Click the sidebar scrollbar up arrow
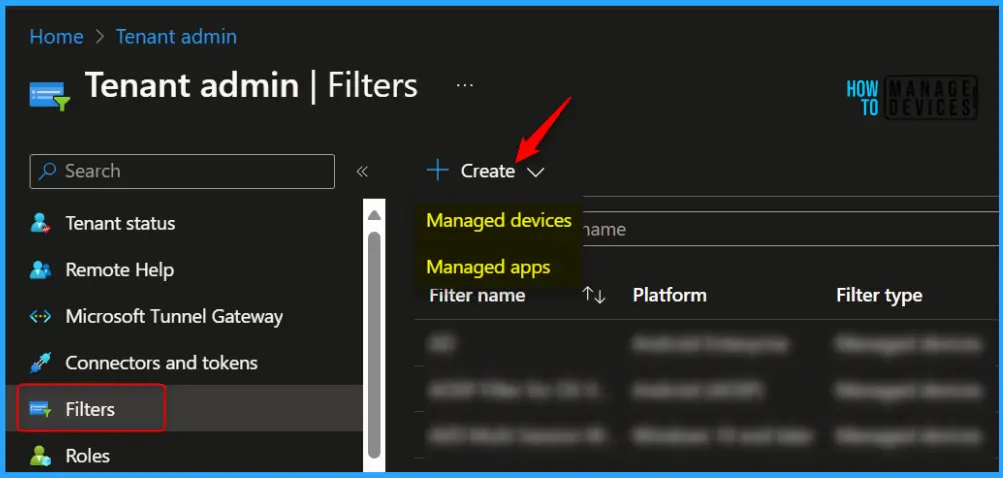The image size is (1003, 478). [x=374, y=214]
